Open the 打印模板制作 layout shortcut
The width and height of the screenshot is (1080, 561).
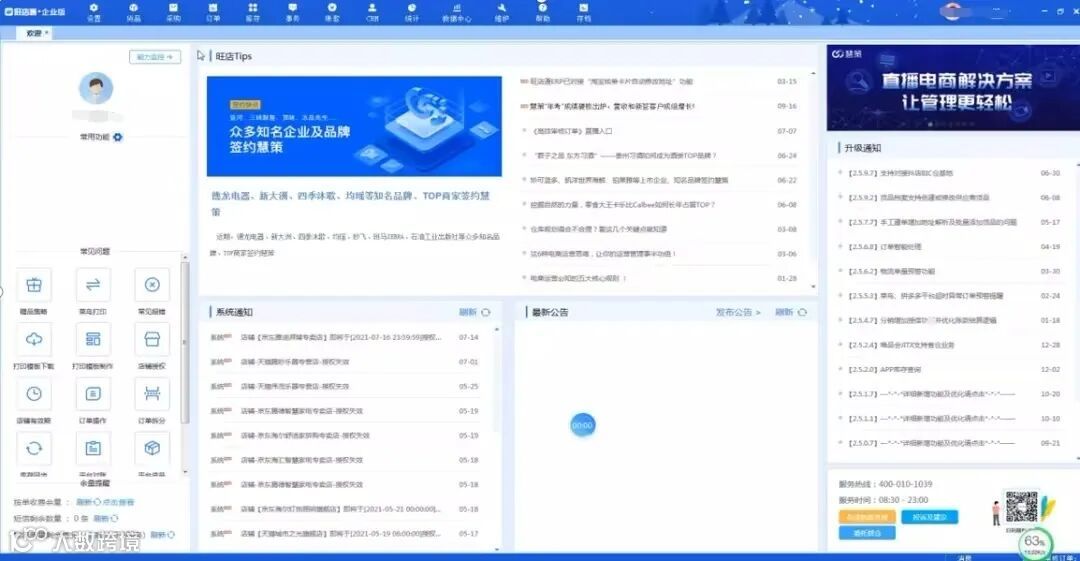coord(93,339)
